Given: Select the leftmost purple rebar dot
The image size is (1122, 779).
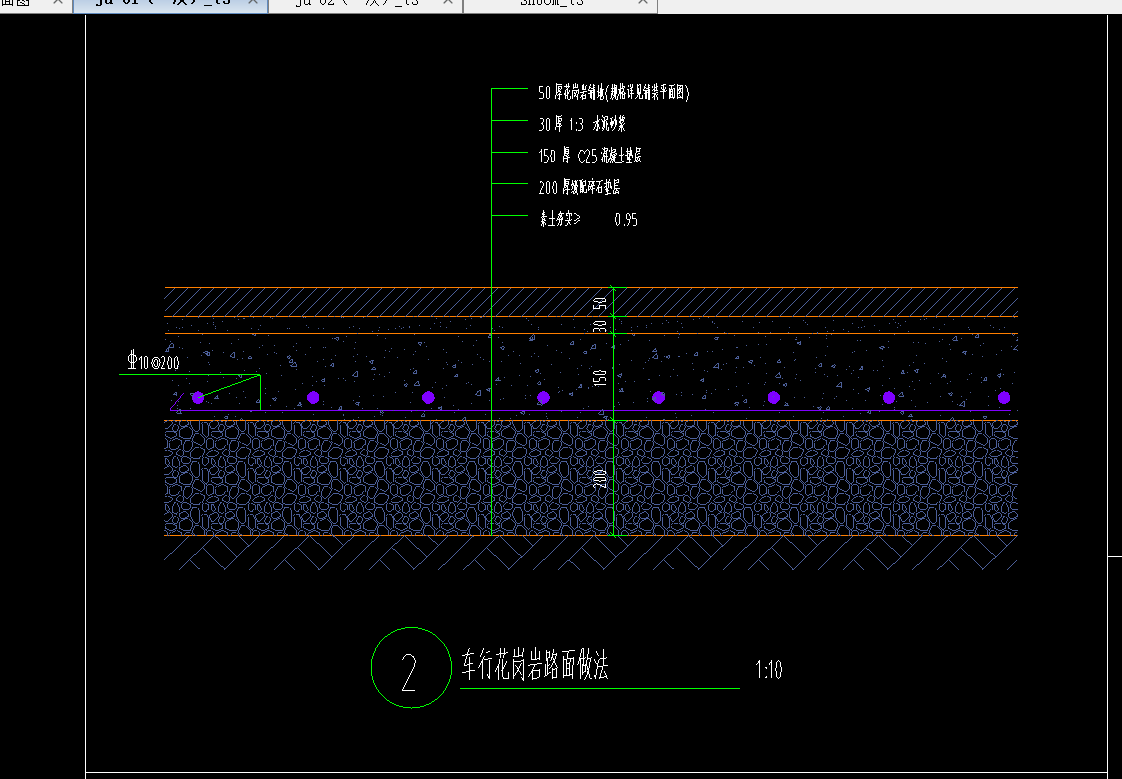Looking at the screenshot, I should point(197,398).
